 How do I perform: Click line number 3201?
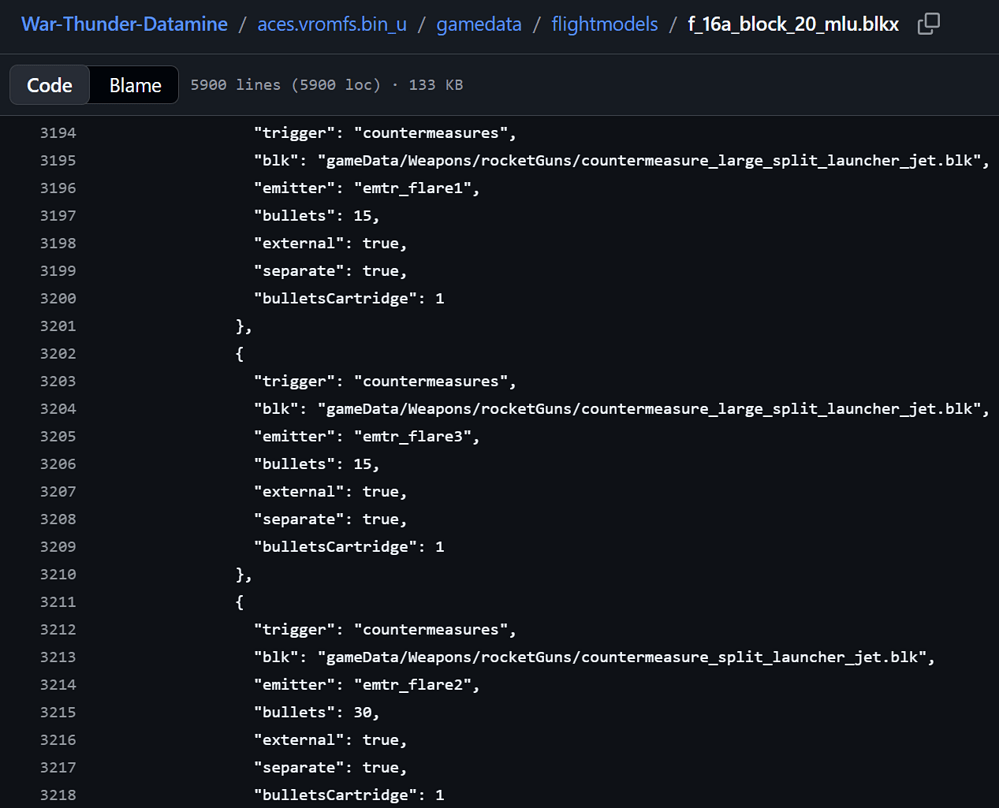coord(58,326)
